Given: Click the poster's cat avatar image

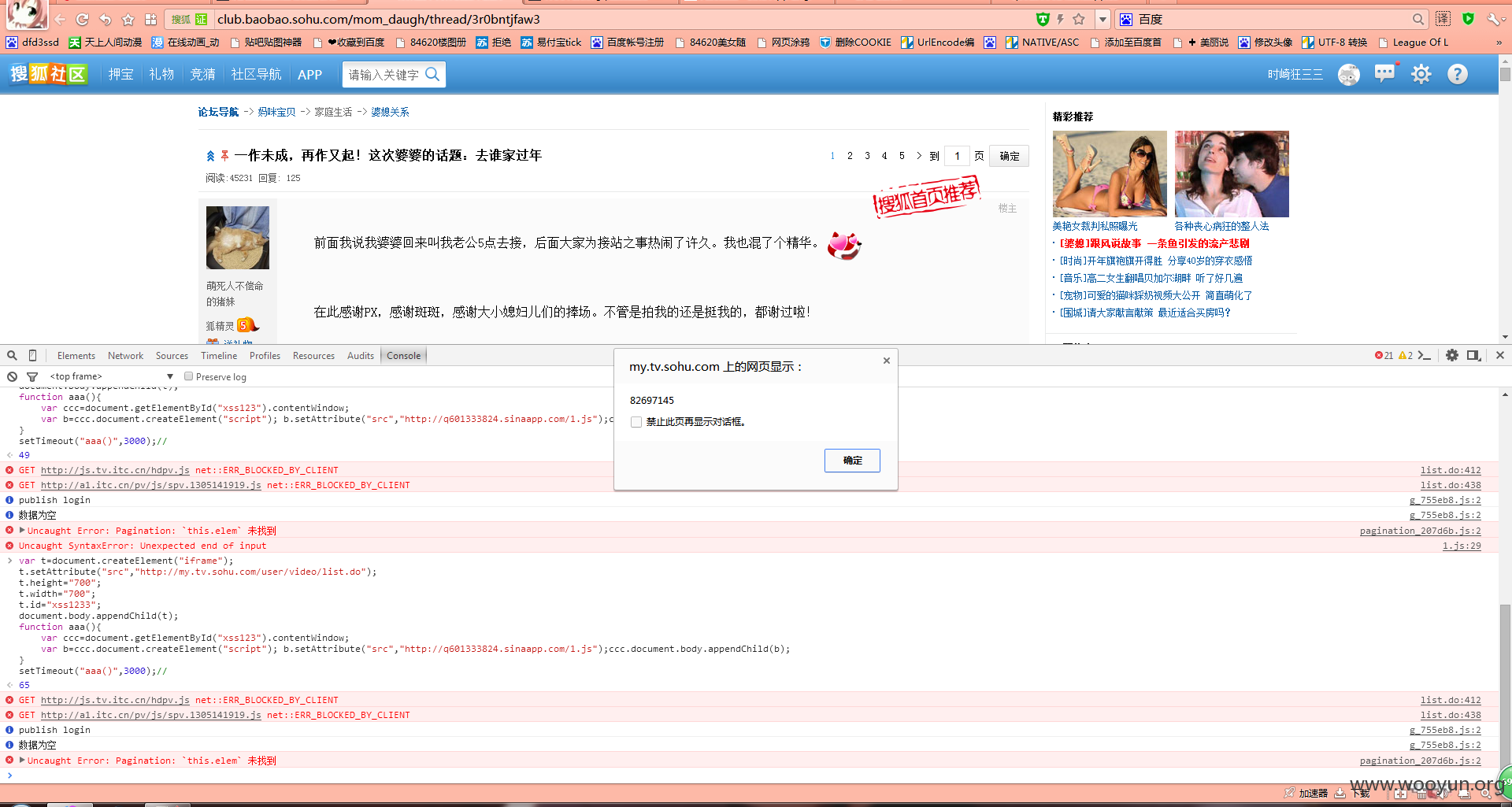Looking at the screenshot, I should pos(238,238).
